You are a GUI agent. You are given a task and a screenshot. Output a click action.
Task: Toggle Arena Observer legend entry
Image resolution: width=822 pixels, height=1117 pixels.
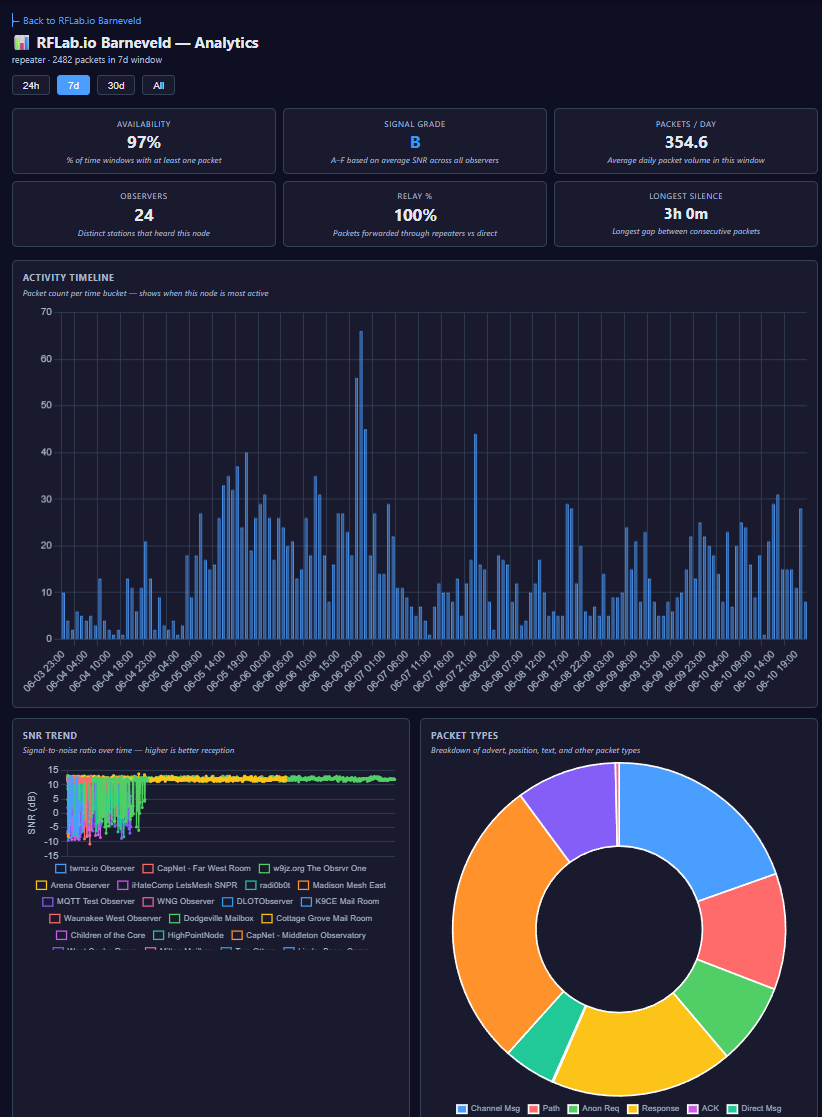73,885
